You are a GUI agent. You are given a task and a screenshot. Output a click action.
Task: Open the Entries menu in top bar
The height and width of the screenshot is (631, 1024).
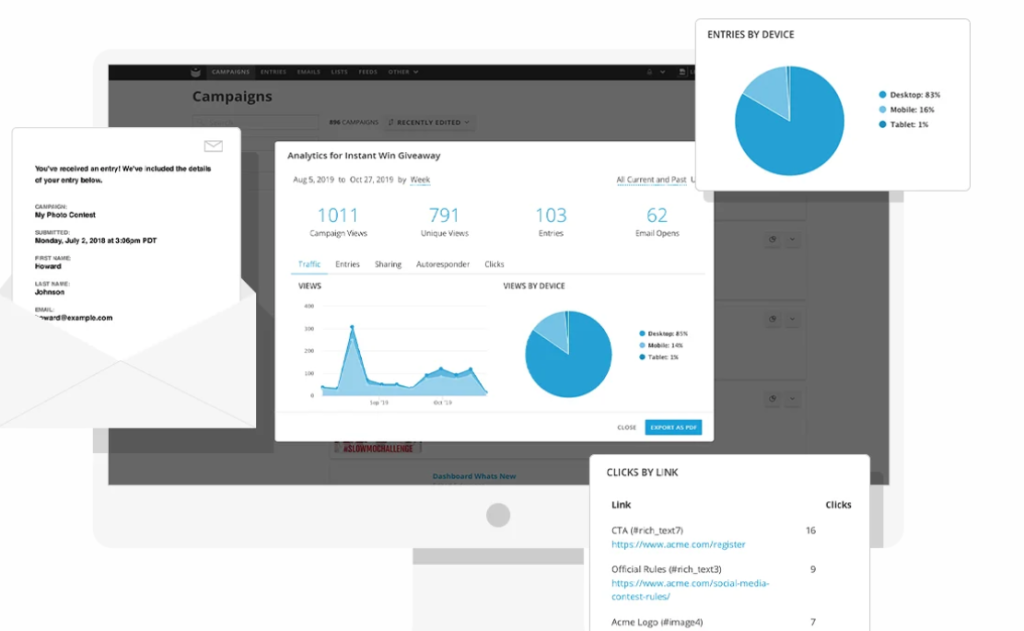click(273, 72)
